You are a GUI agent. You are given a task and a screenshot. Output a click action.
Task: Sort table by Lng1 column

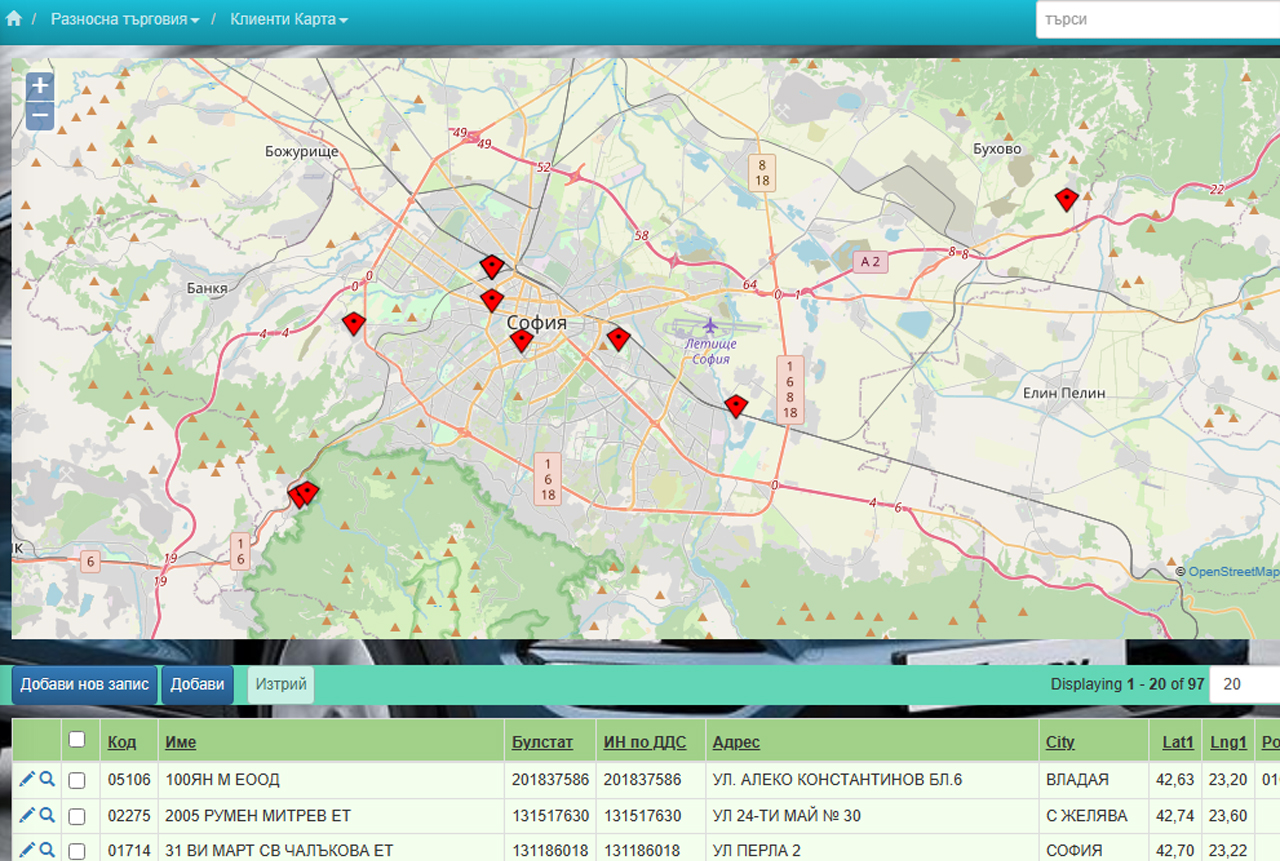[x=1229, y=742]
